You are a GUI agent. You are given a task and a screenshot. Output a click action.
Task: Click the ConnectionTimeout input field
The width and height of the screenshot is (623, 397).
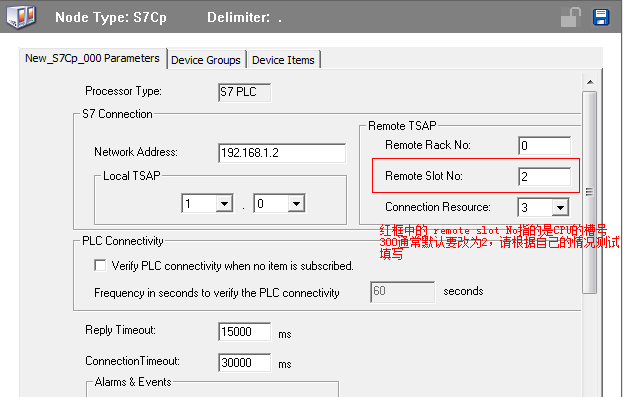tap(244, 362)
